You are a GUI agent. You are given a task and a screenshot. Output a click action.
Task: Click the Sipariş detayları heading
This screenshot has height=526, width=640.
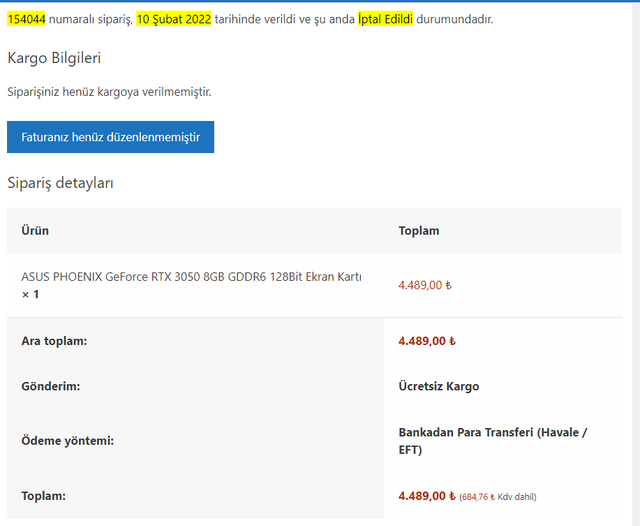[x=60, y=183]
